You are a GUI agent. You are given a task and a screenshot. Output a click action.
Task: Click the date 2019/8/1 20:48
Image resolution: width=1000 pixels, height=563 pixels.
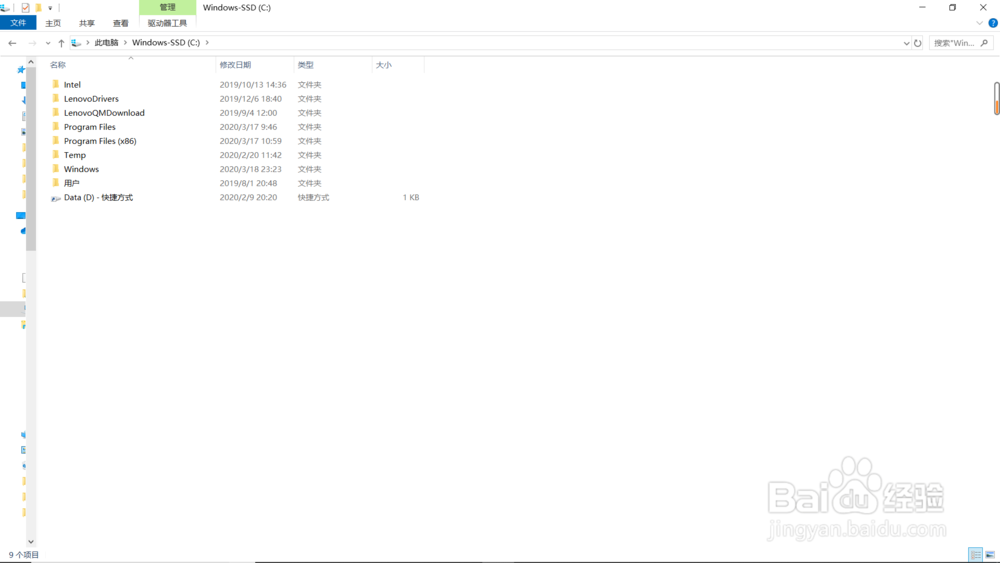tap(248, 183)
